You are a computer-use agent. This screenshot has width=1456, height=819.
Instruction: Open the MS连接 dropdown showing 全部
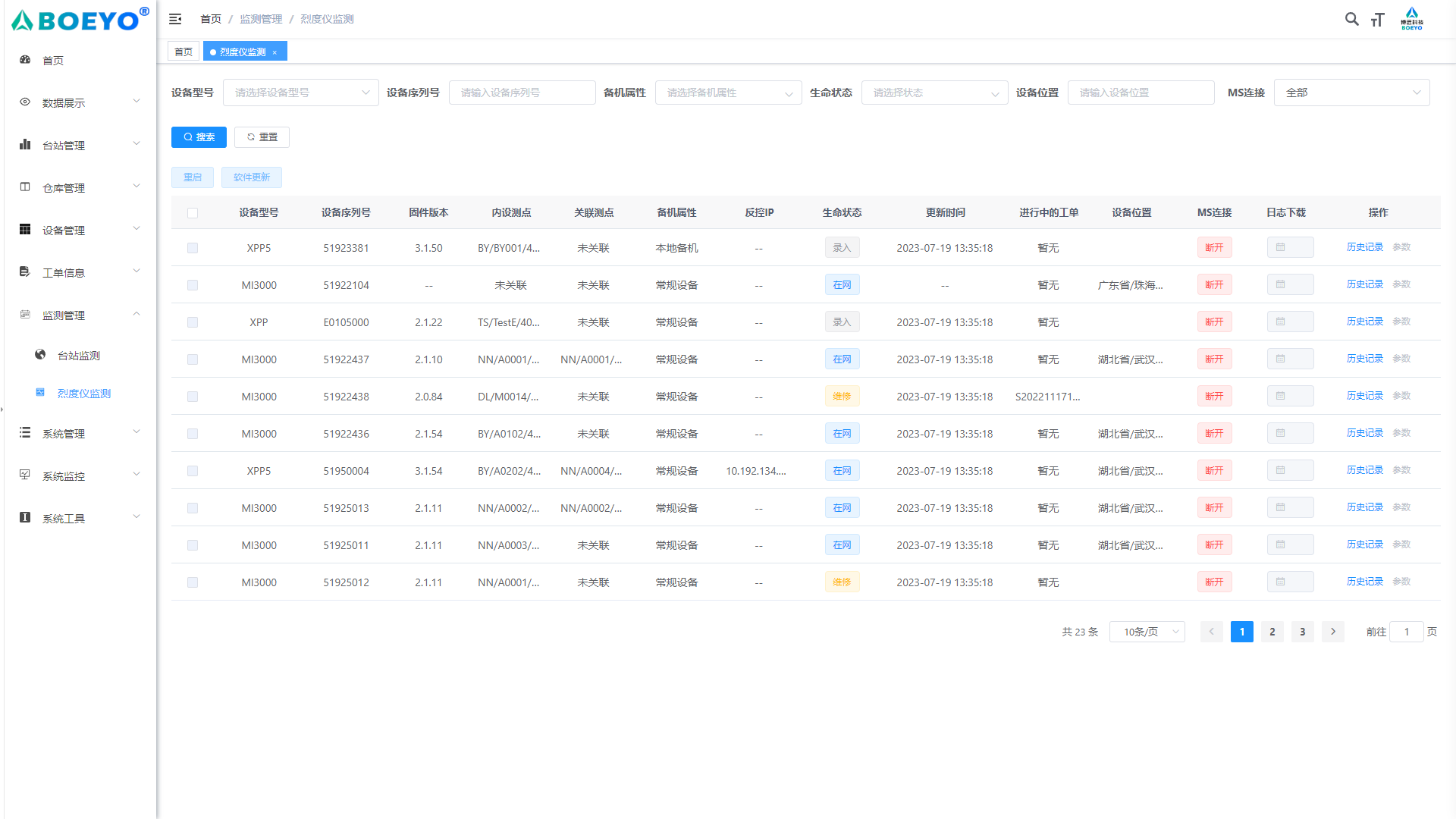pyautogui.click(x=1351, y=93)
